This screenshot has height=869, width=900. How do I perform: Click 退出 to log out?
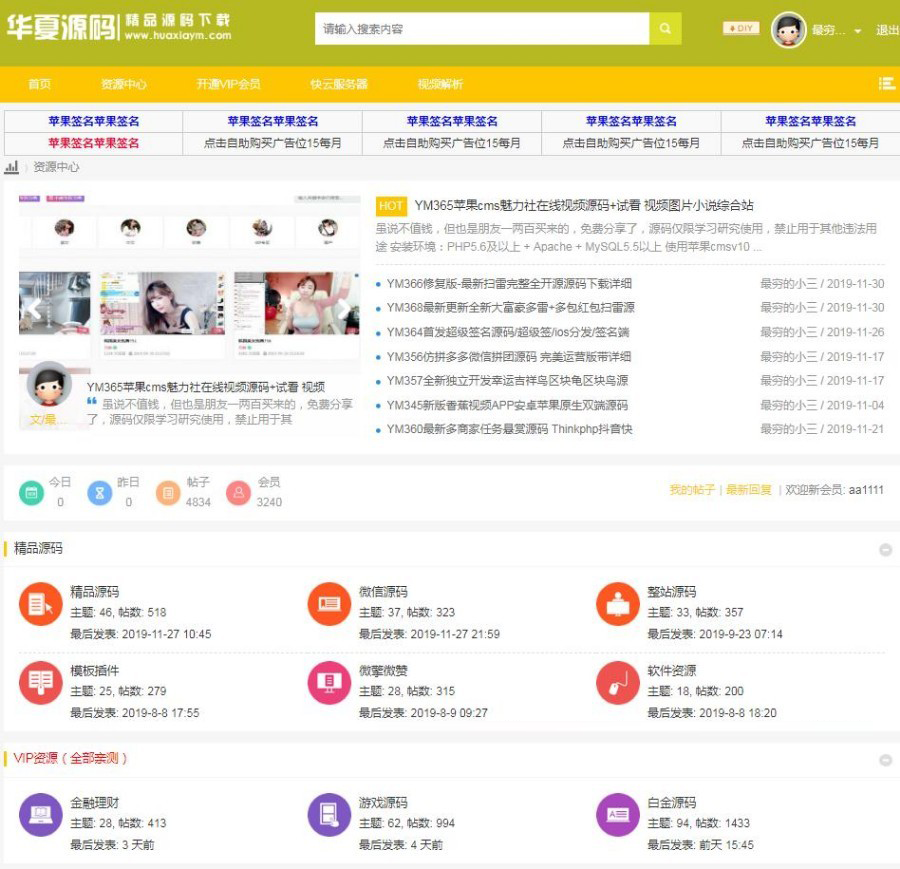(x=887, y=30)
